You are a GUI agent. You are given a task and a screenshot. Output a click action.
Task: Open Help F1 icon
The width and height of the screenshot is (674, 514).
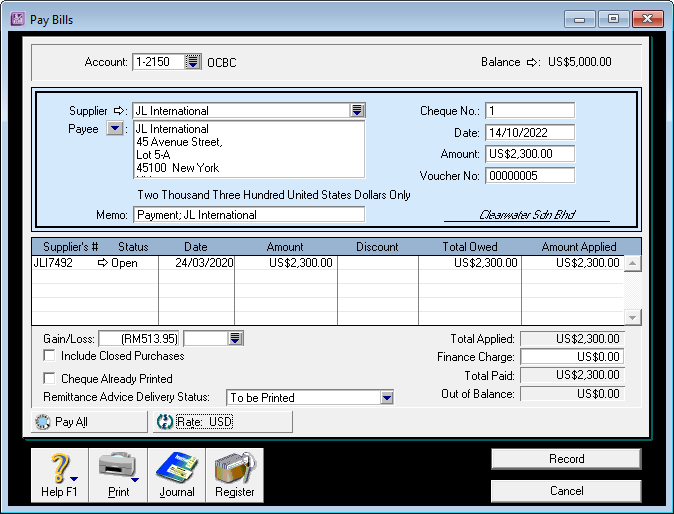[x=59, y=468]
